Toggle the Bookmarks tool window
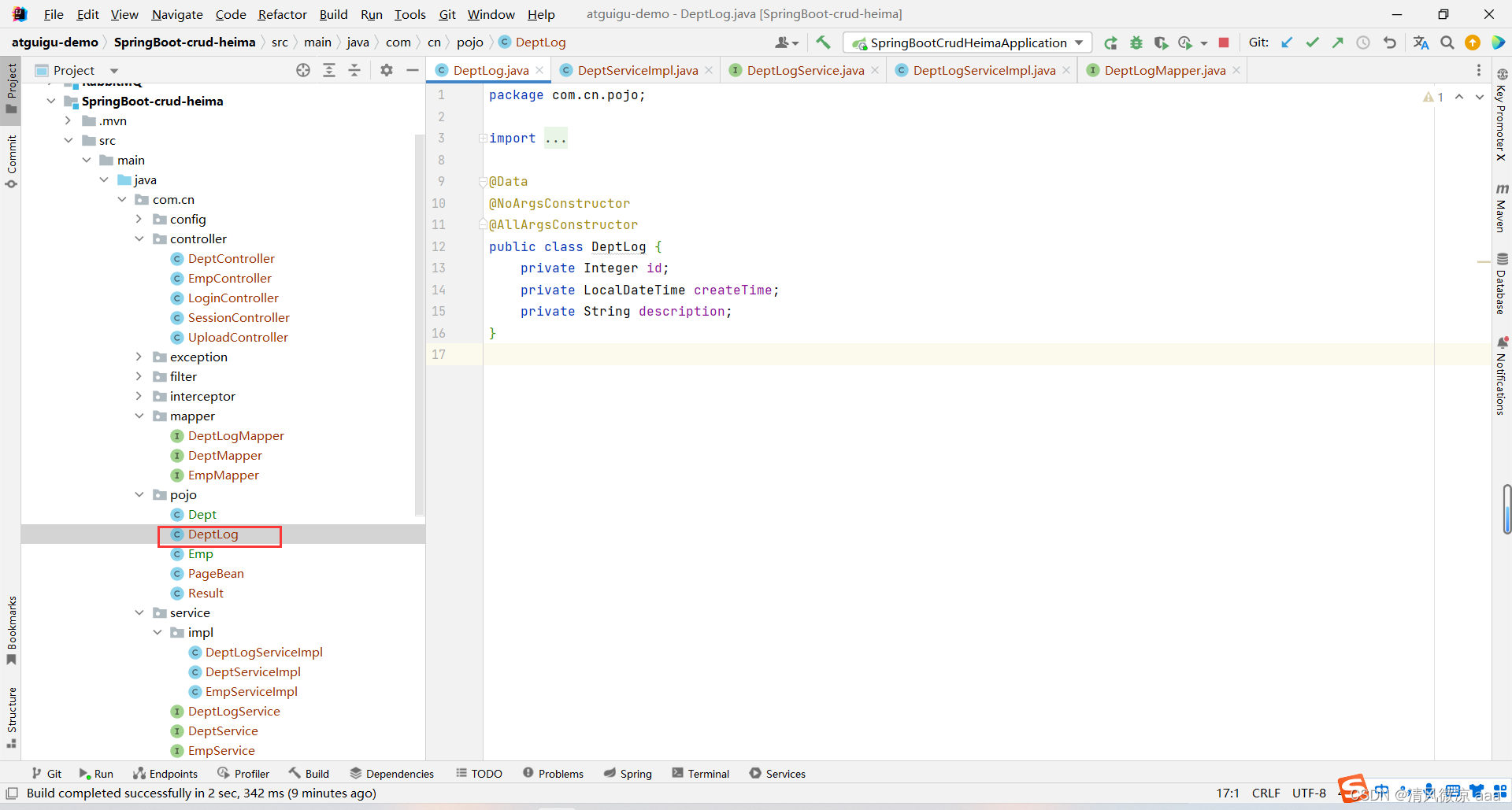Viewport: 1512px width, 810px height. coord(11,630)
